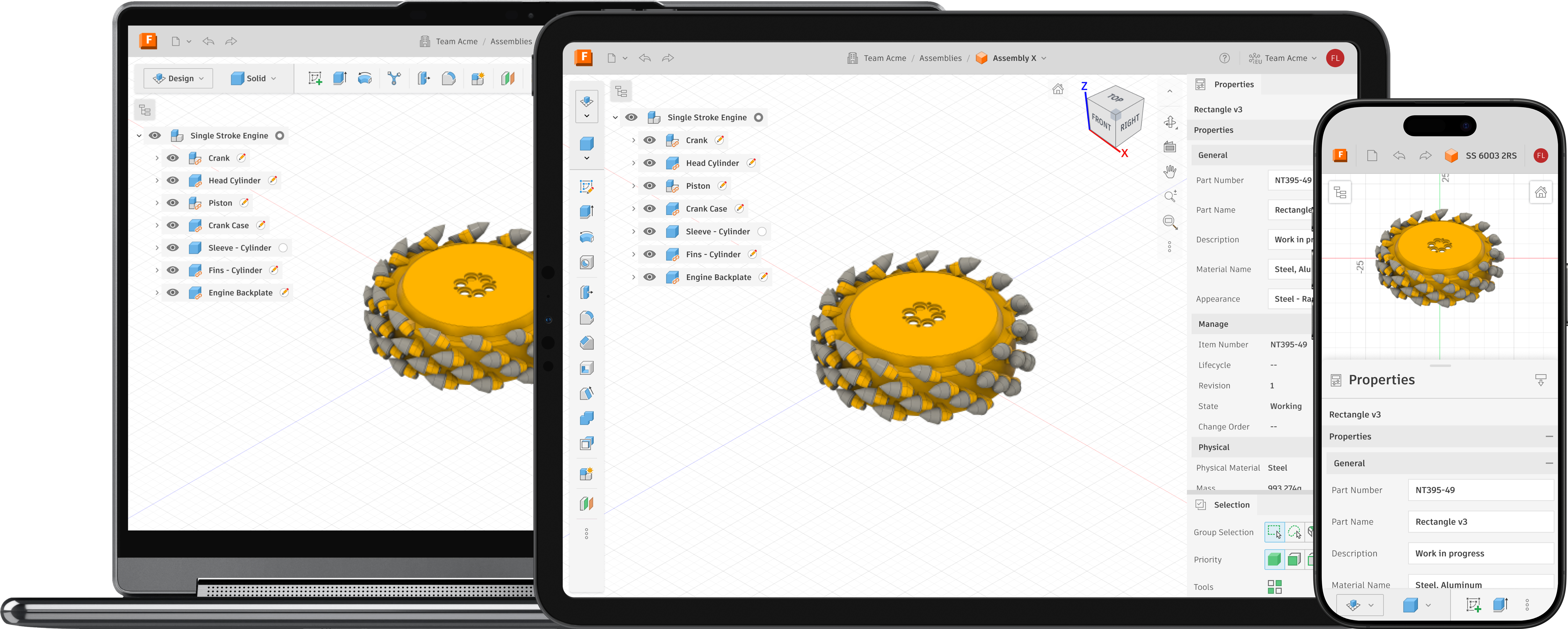Edit the Part Name field on the phone
Screen dimensions: 1568x629
click(x=1481, y=522)
